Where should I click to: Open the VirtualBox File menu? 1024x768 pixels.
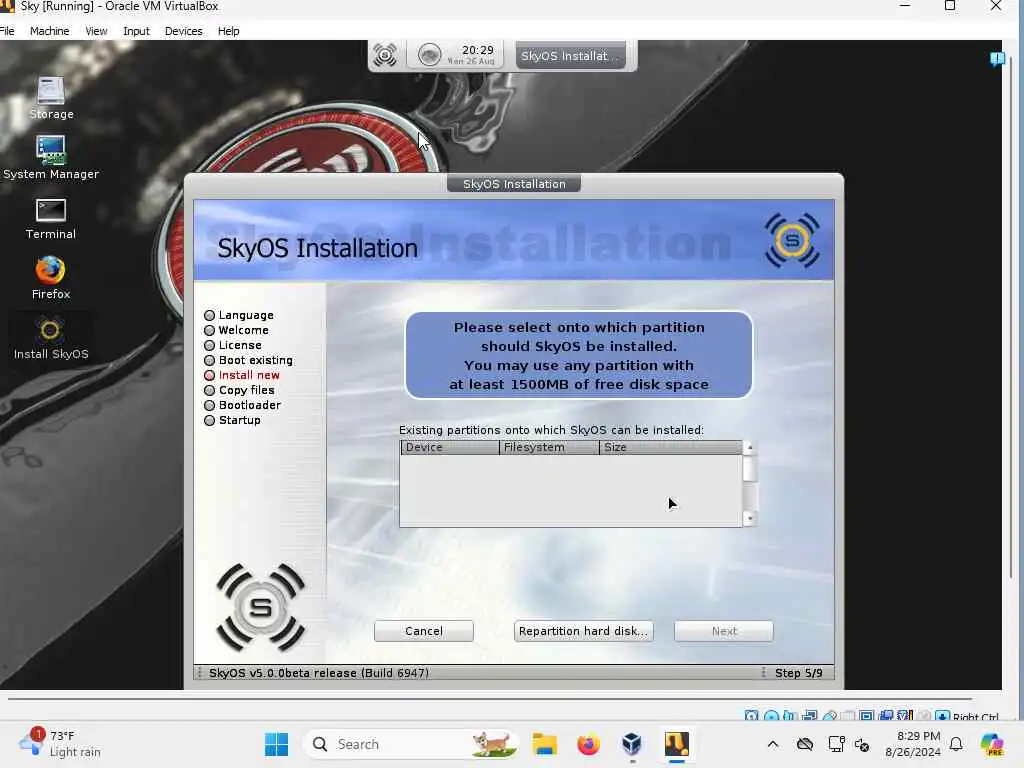click(x=7, y=31)
